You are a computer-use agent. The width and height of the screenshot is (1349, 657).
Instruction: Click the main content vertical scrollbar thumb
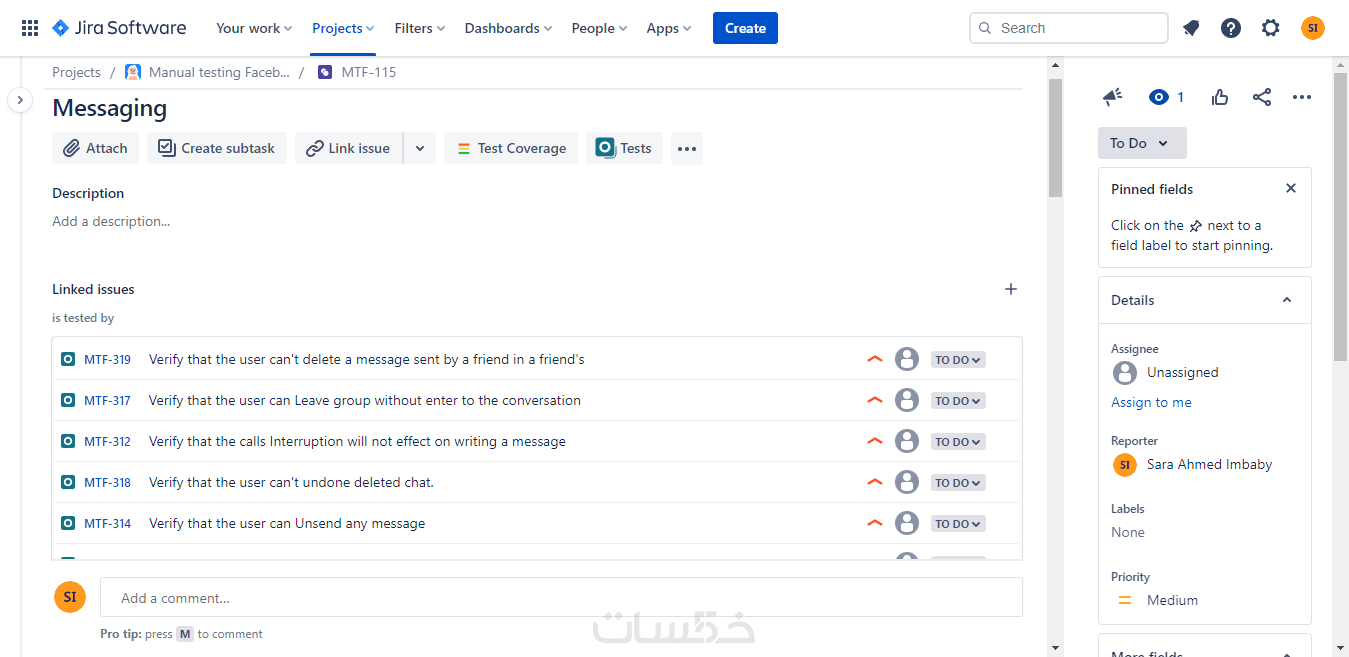[x=1055, y=137]
